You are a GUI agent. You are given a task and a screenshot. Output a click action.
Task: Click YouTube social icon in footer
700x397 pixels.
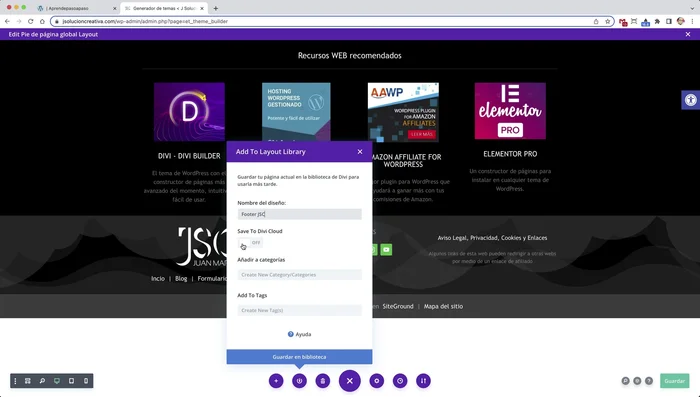click(x=386, y=250)
